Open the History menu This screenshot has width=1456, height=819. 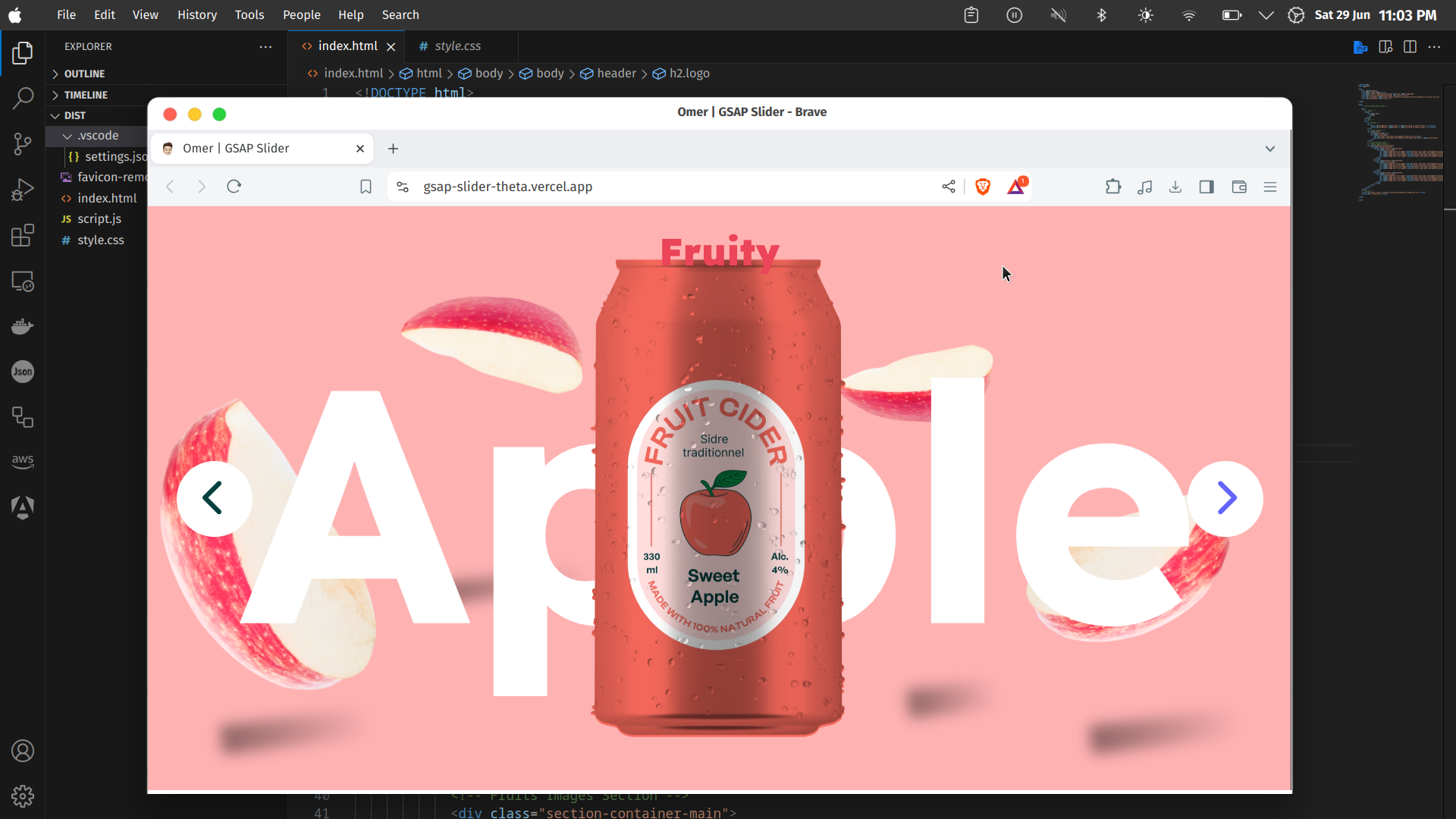click(196, 15)
